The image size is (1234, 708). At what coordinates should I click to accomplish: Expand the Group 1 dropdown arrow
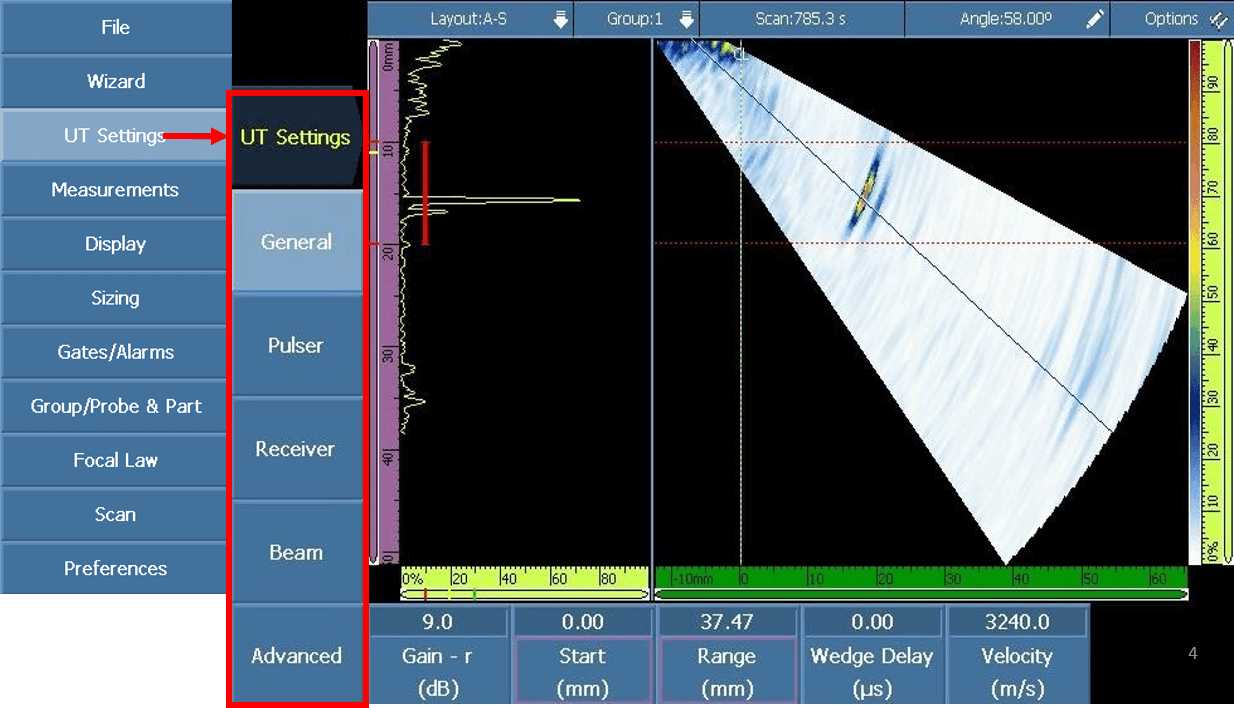click(x=686, y=19)
